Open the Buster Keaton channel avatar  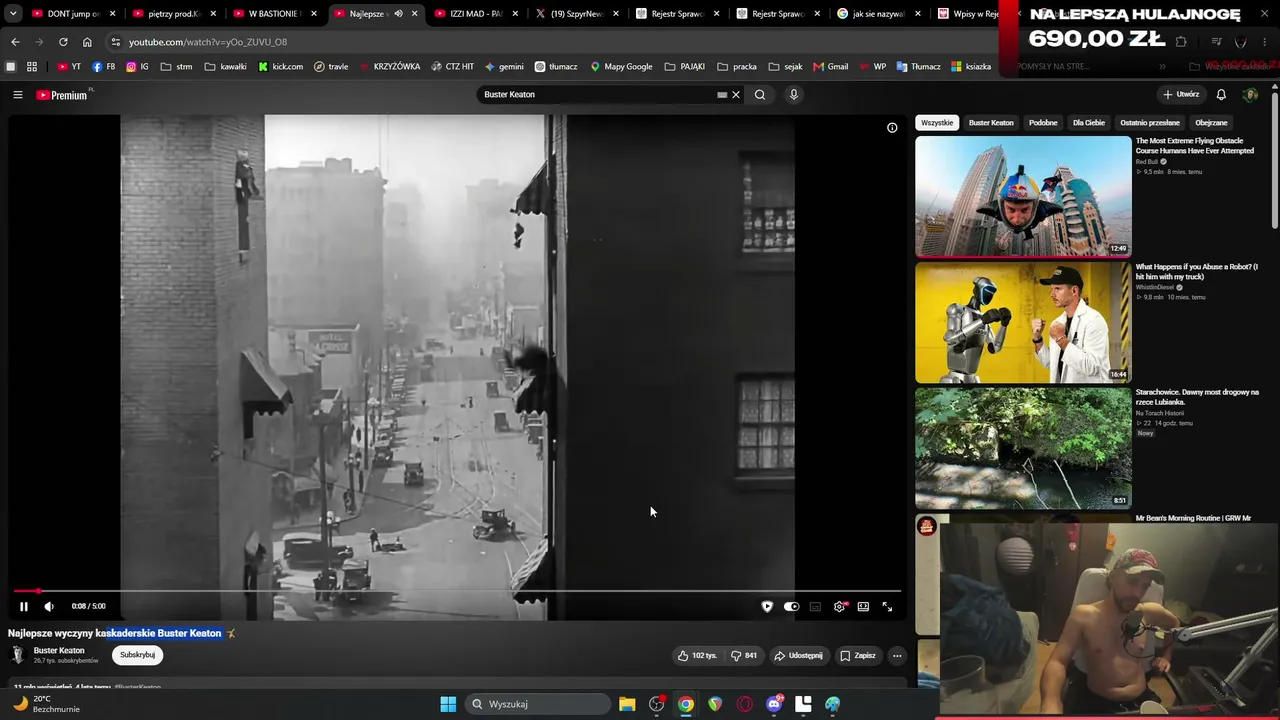pos(17,655)
